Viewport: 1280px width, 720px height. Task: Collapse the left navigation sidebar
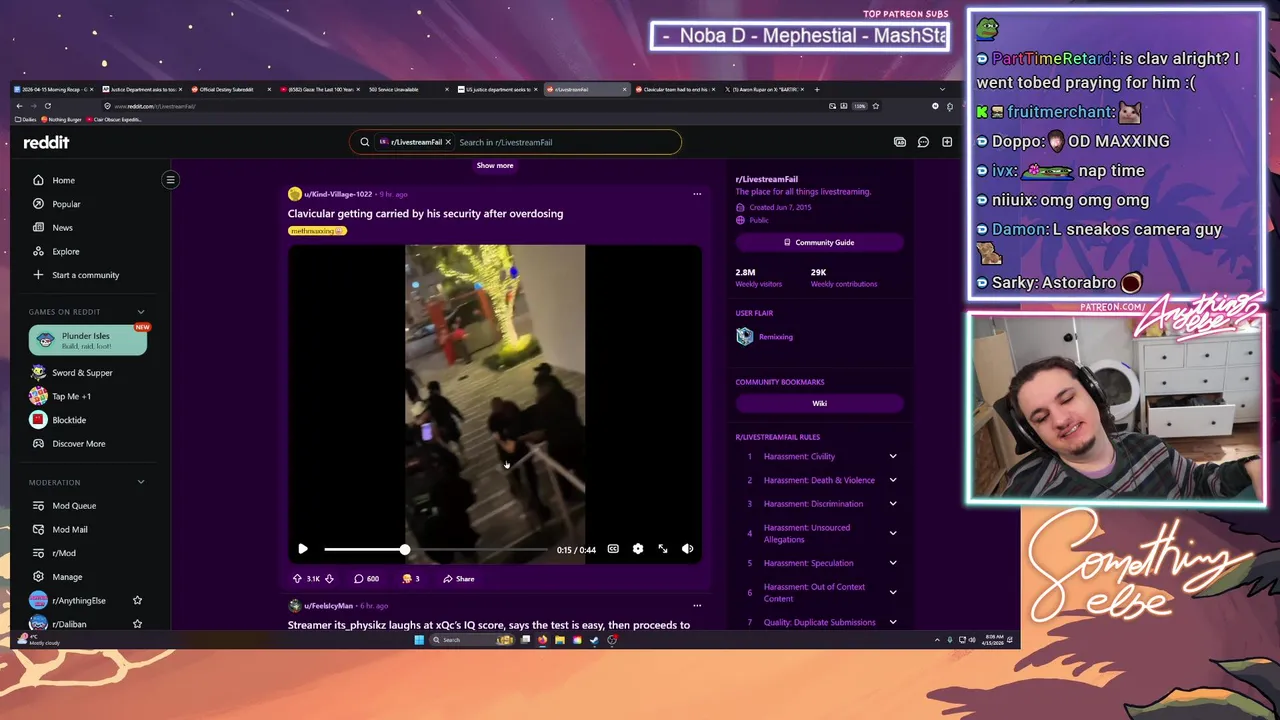(170, 180)
